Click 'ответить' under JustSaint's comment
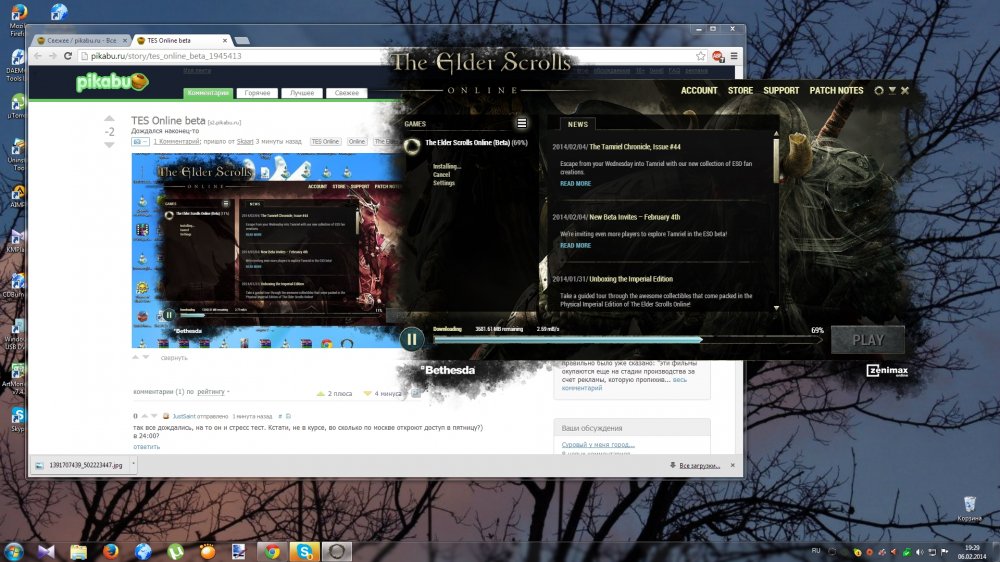Image resolution: width=1000 pixels, height=562 pixels. tap(147, 447)
